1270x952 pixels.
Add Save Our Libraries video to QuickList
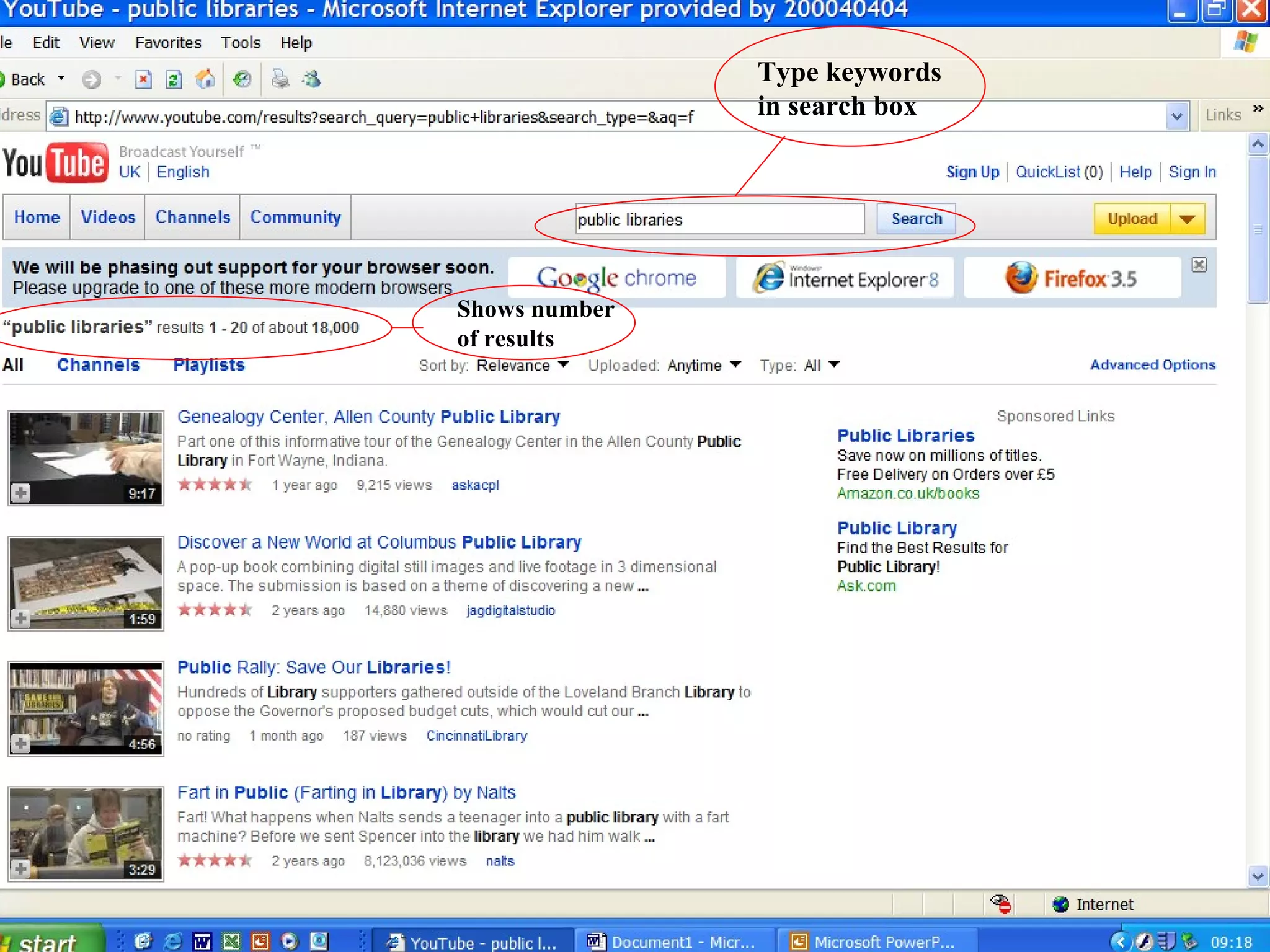click(x=20, y=744)
